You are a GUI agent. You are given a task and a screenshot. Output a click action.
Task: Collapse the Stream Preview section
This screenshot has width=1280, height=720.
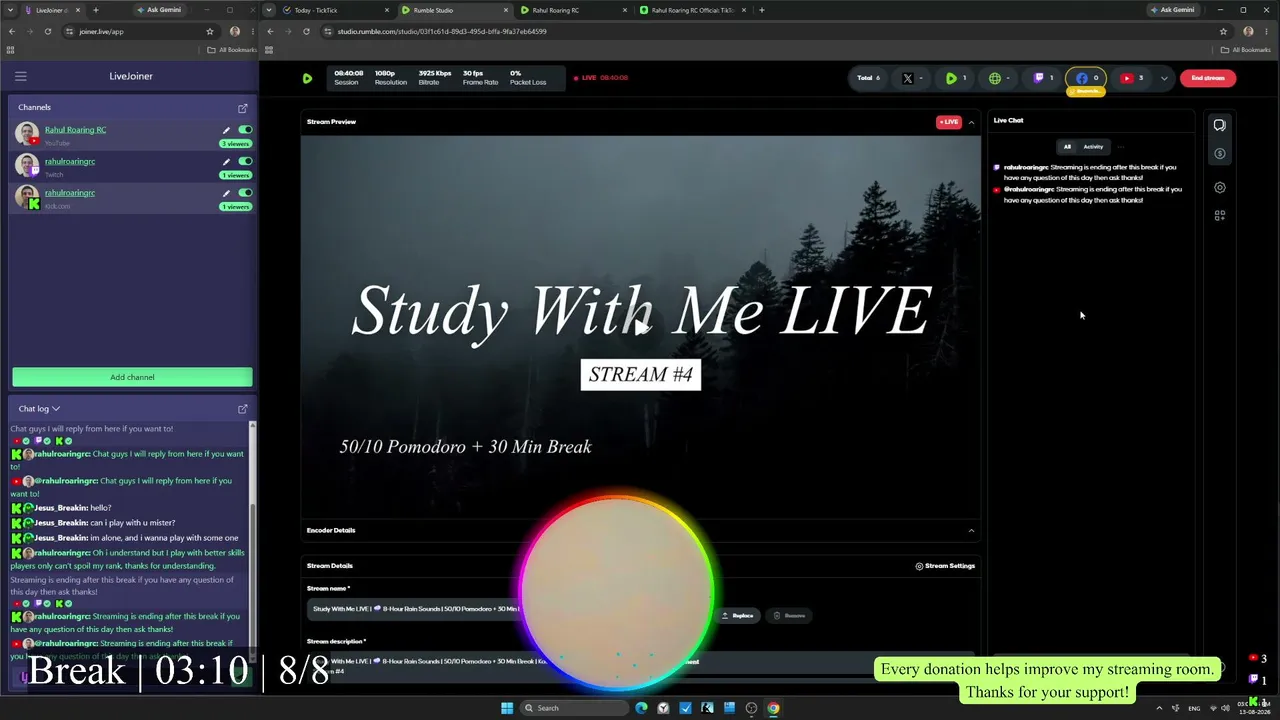971,122
